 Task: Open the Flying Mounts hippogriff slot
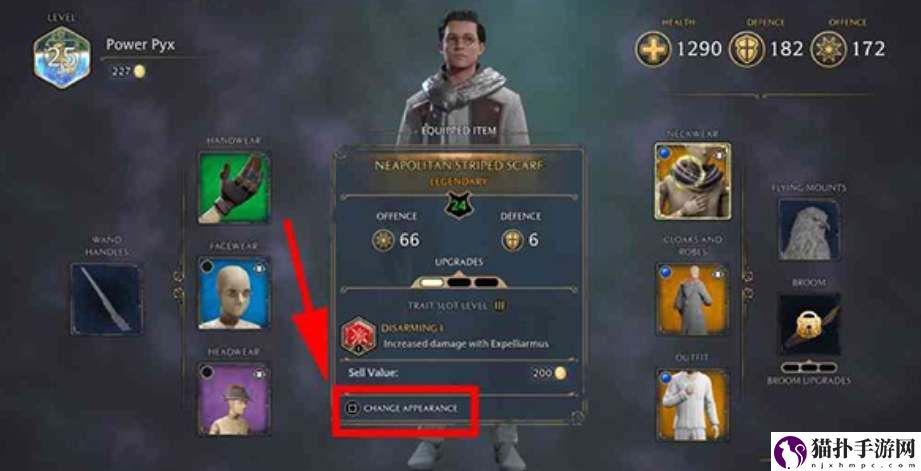(809, 230)
